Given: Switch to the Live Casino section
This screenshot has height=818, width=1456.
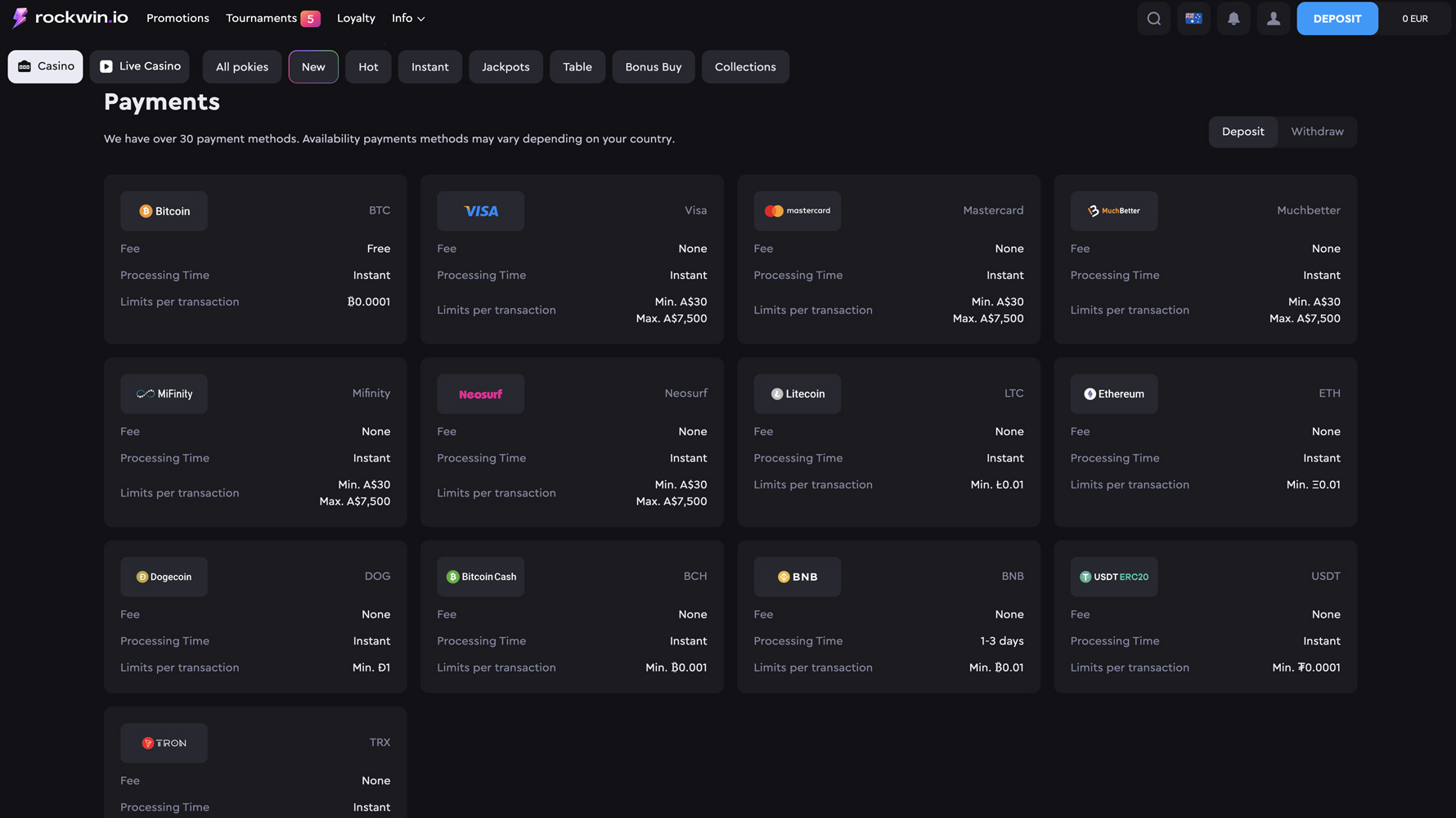Looking at the screenshot, I should click(x=140, y=66).
